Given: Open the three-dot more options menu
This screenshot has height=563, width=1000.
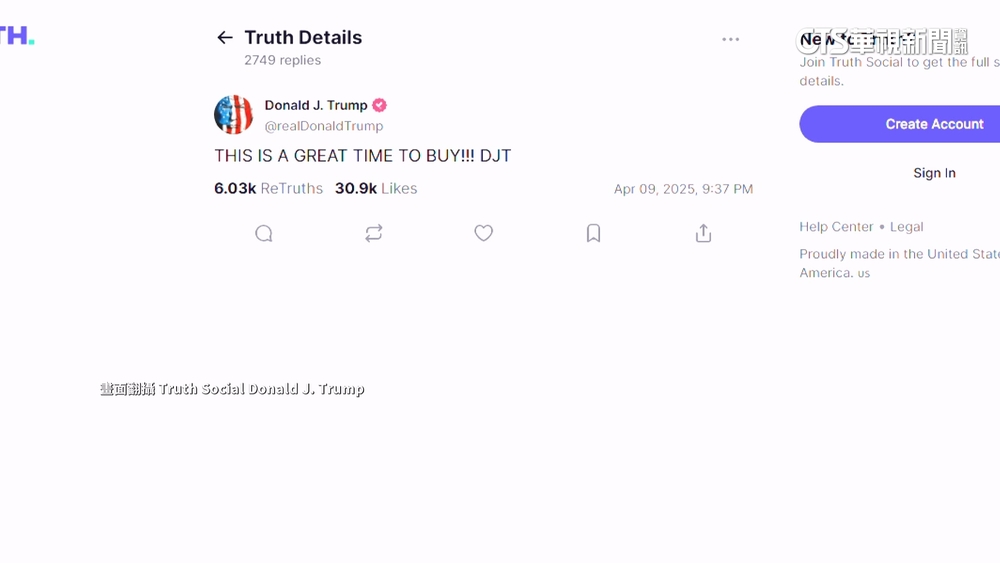Looking at the screenshot, I should click(731, 40).
